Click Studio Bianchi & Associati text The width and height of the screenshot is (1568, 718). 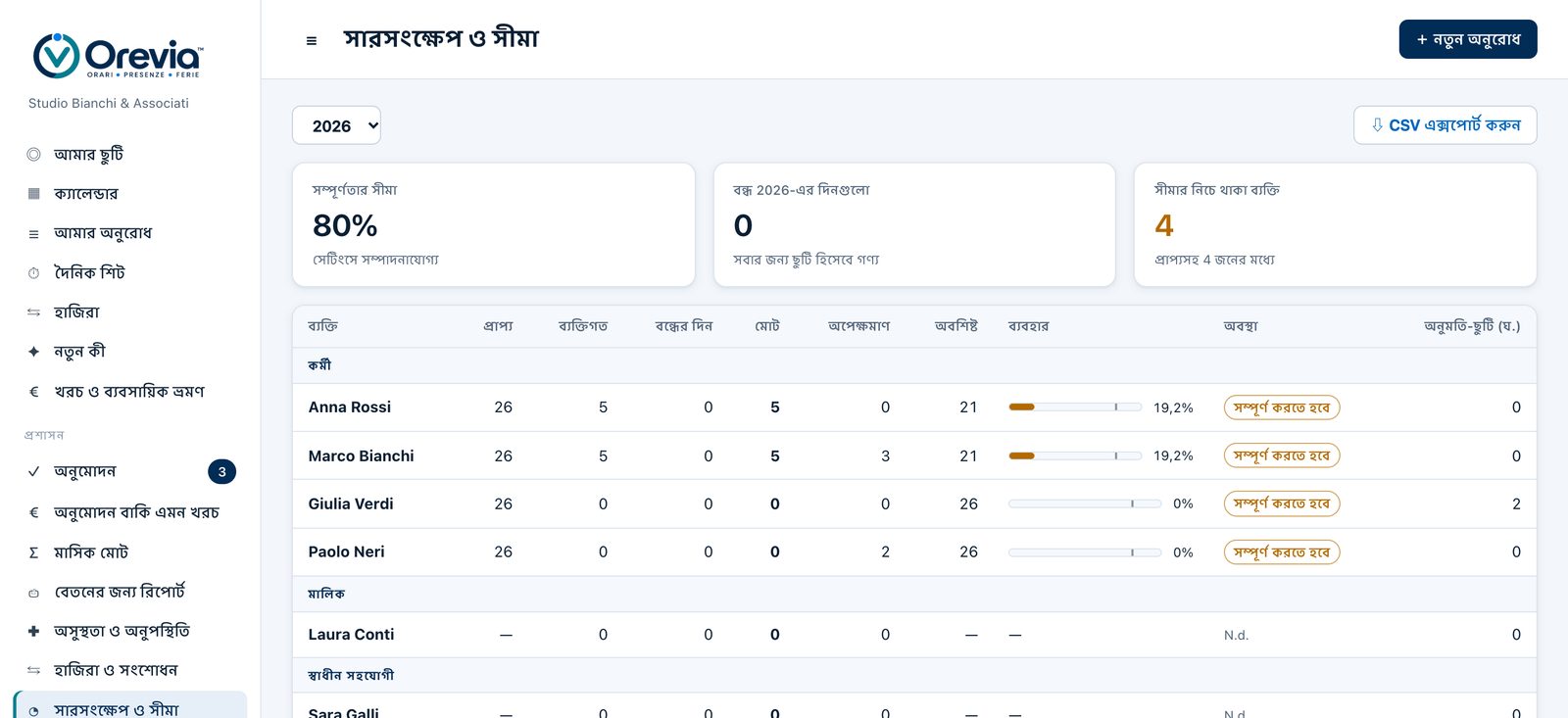(x=109, y=103)
